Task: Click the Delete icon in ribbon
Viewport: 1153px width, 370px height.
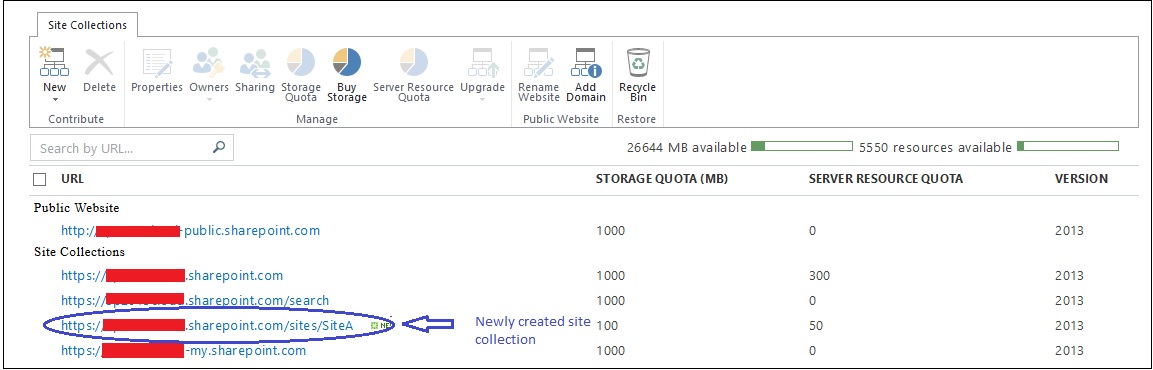Action: click(99, 63)
